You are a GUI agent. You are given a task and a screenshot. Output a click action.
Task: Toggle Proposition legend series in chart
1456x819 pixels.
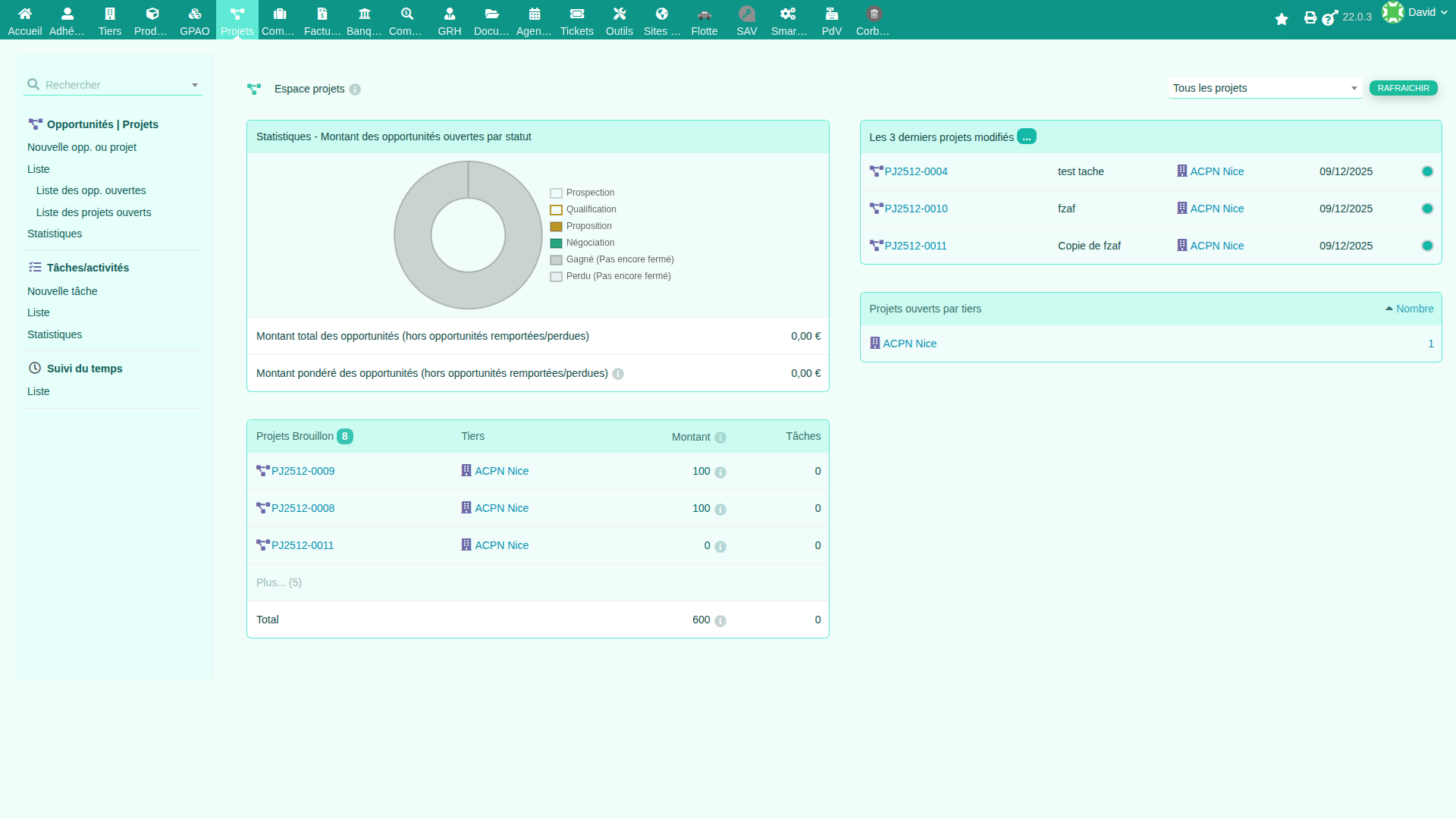click(x=588, y=226)
